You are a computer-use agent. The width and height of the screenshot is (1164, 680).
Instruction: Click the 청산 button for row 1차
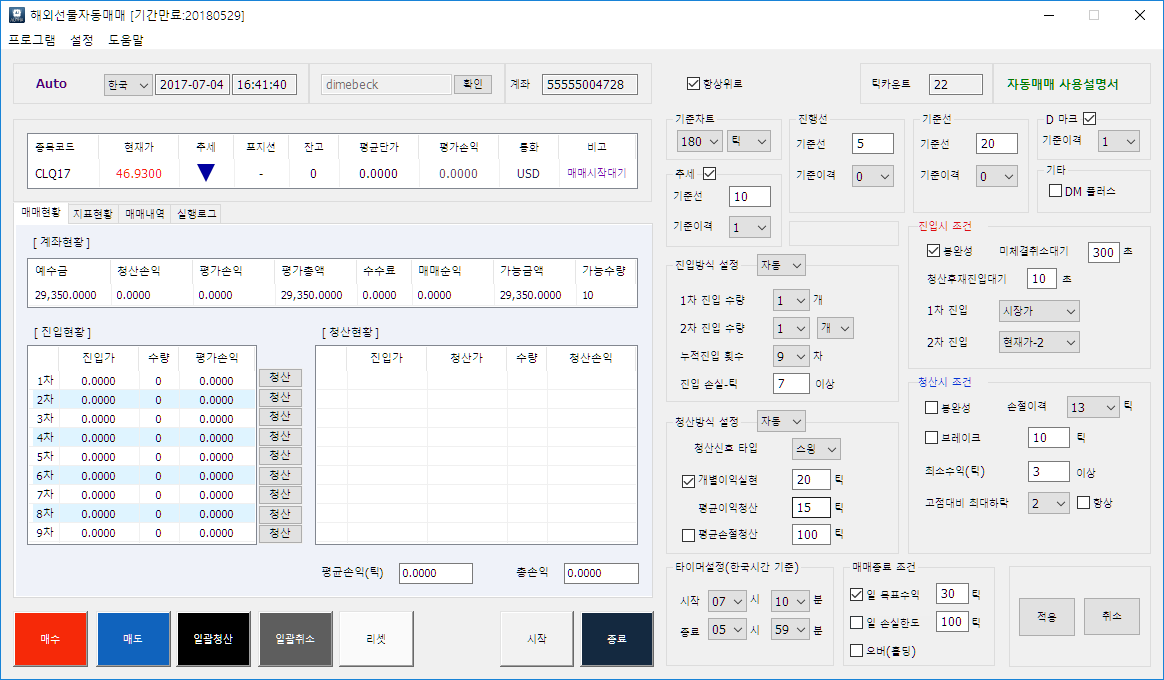click(280, 378)
